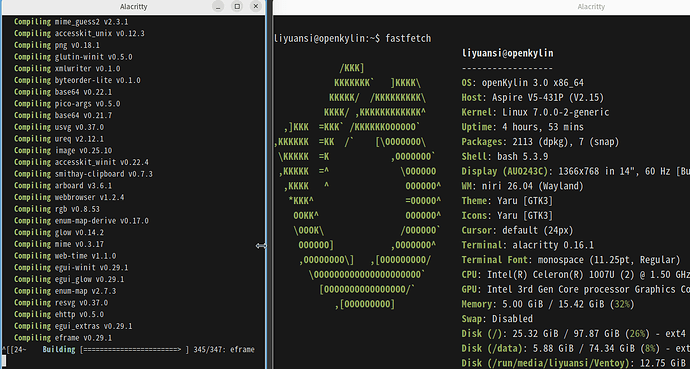This screenshot has width=690, height=369.
Task: Click the 'Theme: Yaru [GTK3]' line
Action: (507, 201)
